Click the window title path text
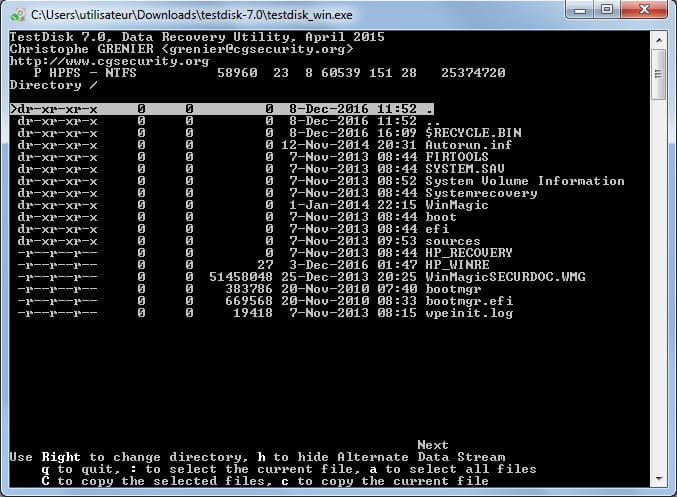Image resolution: width=677 pixels, height=497 pixels. coord(192,15)
